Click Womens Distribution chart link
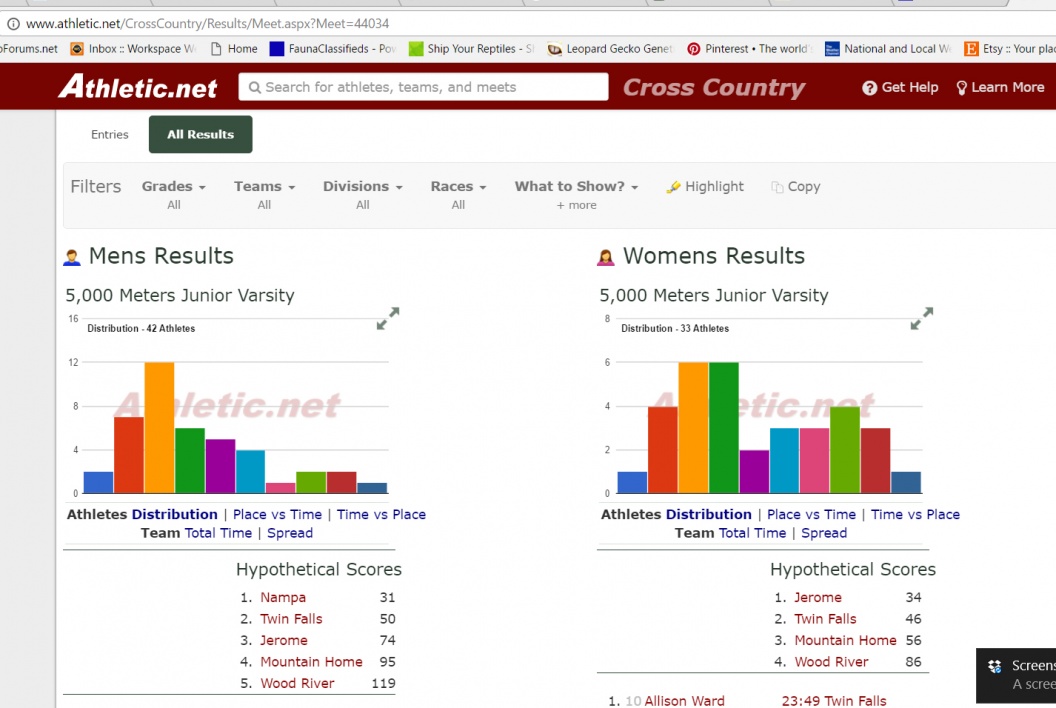The width and height of the screenshot is (1056, 708). click(708, 515)
